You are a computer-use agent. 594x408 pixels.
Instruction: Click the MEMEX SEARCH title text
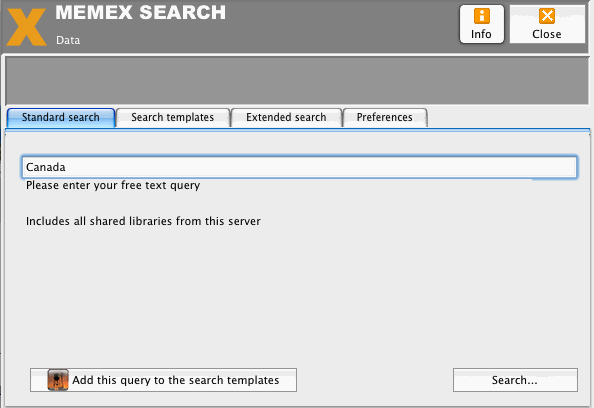pos(141,13)
